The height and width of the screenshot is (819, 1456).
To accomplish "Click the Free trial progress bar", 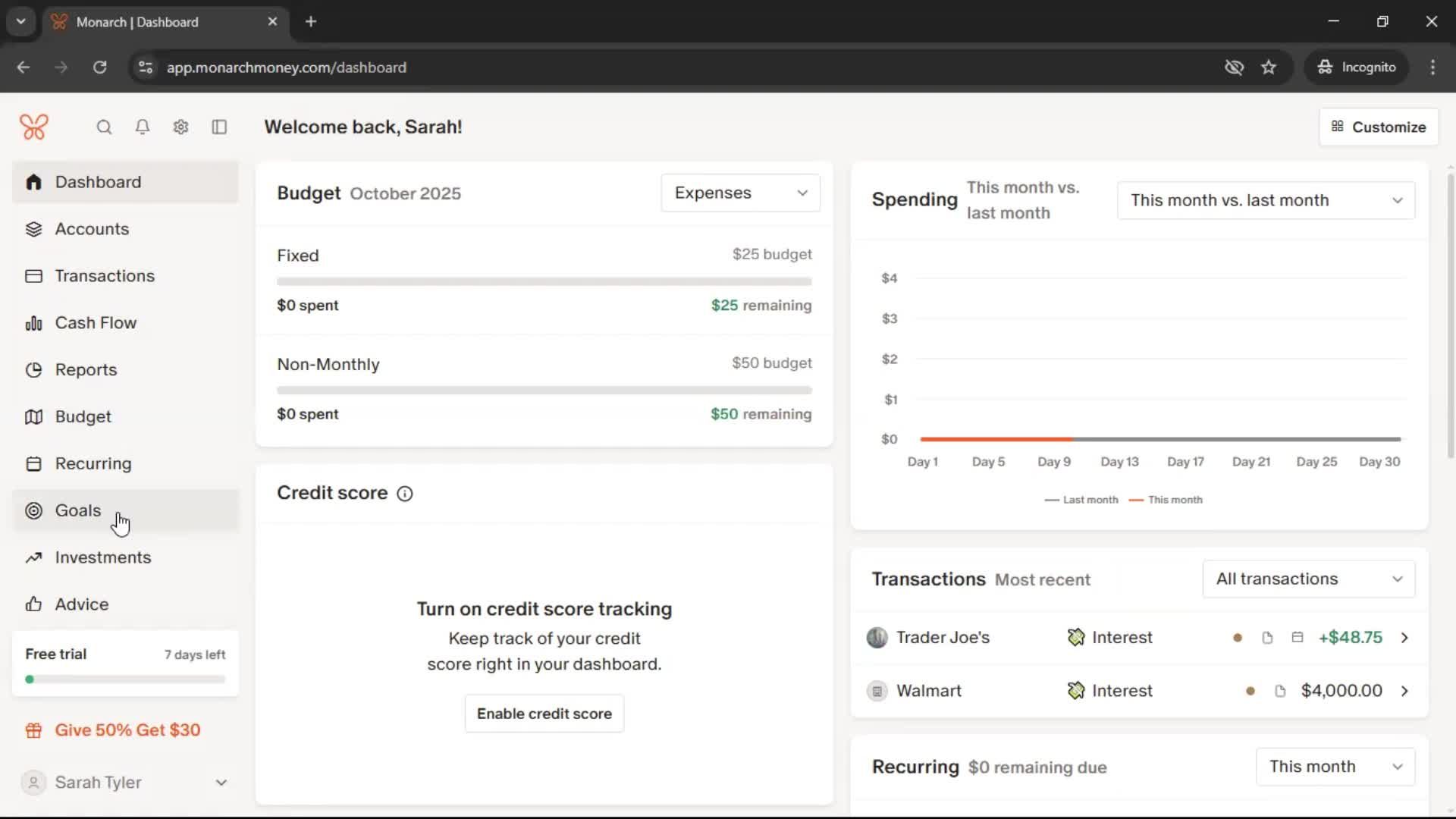I will (125, 679).
